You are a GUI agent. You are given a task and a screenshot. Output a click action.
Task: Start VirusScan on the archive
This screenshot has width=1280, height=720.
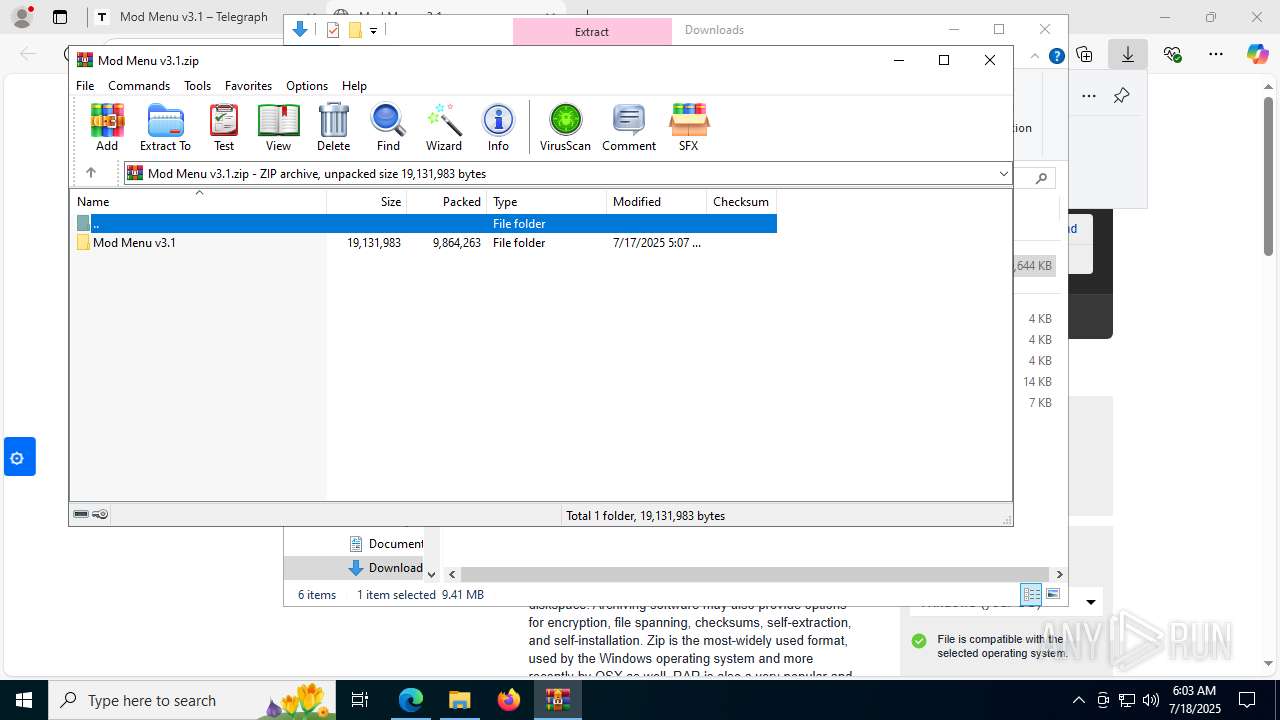click(565, 127)
